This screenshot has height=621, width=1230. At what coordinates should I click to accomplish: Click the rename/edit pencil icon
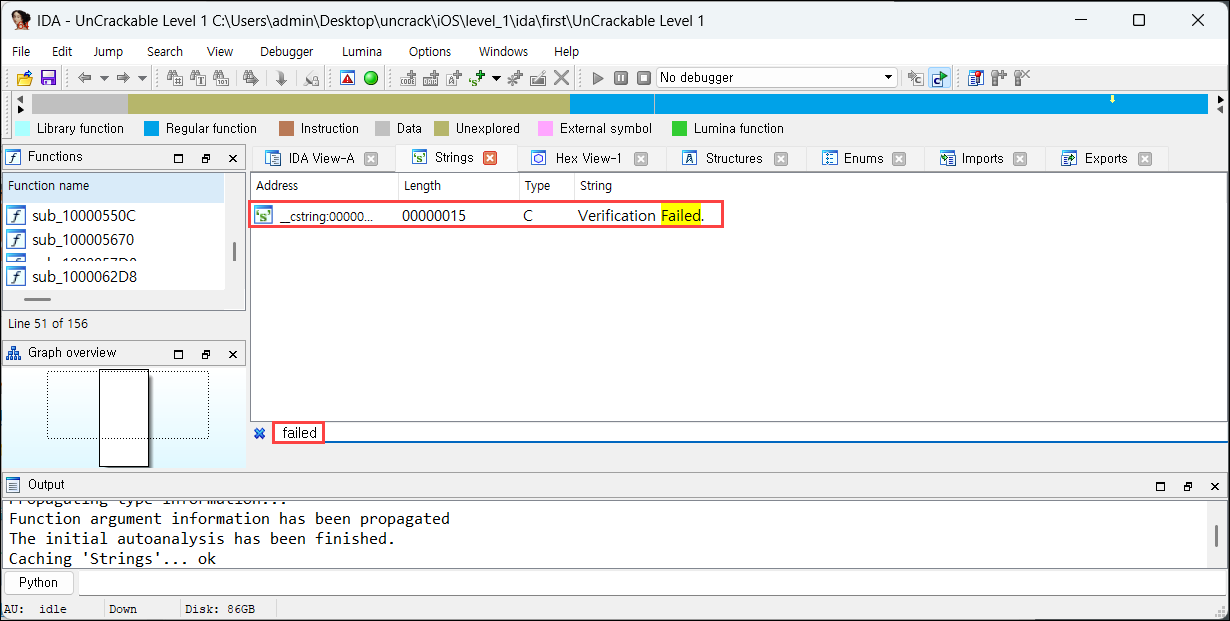[x=539, y=78]
